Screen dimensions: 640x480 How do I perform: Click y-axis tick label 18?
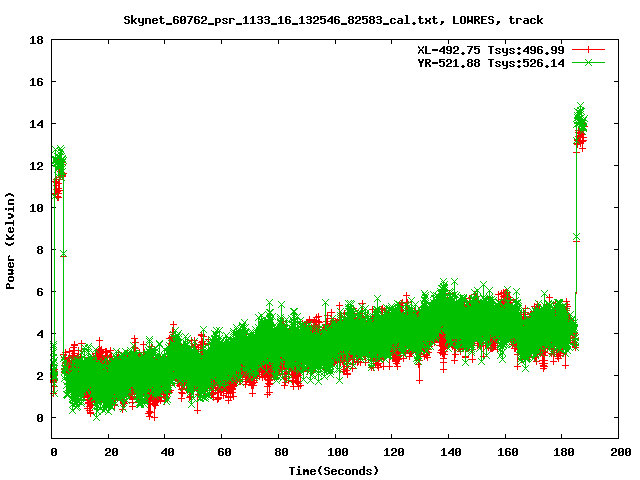(x=37, y=40)
